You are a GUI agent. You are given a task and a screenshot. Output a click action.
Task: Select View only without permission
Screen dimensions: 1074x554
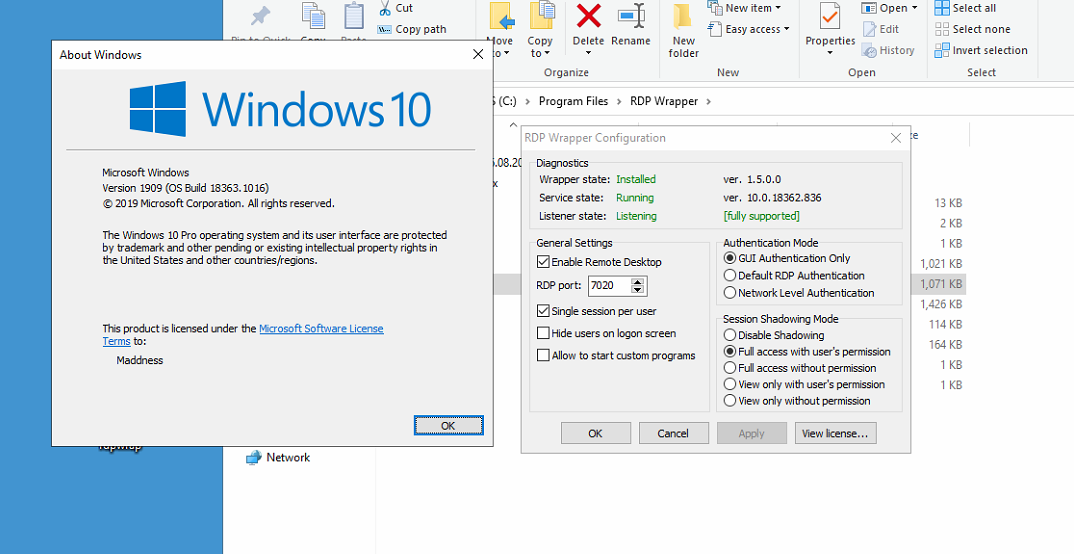tap(730, 401)
